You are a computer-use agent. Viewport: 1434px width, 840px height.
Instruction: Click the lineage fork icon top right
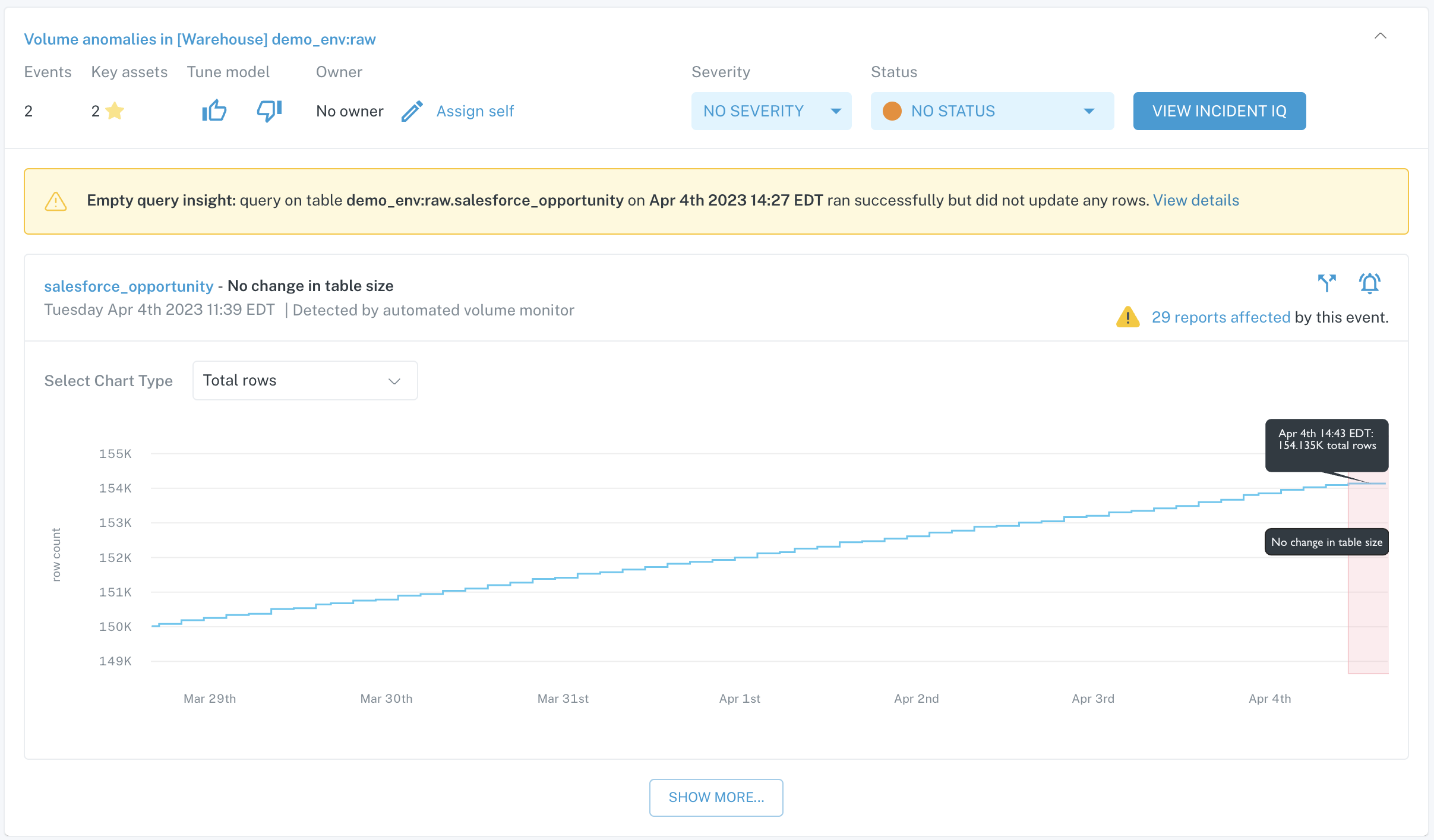[x=1328, y=283]
